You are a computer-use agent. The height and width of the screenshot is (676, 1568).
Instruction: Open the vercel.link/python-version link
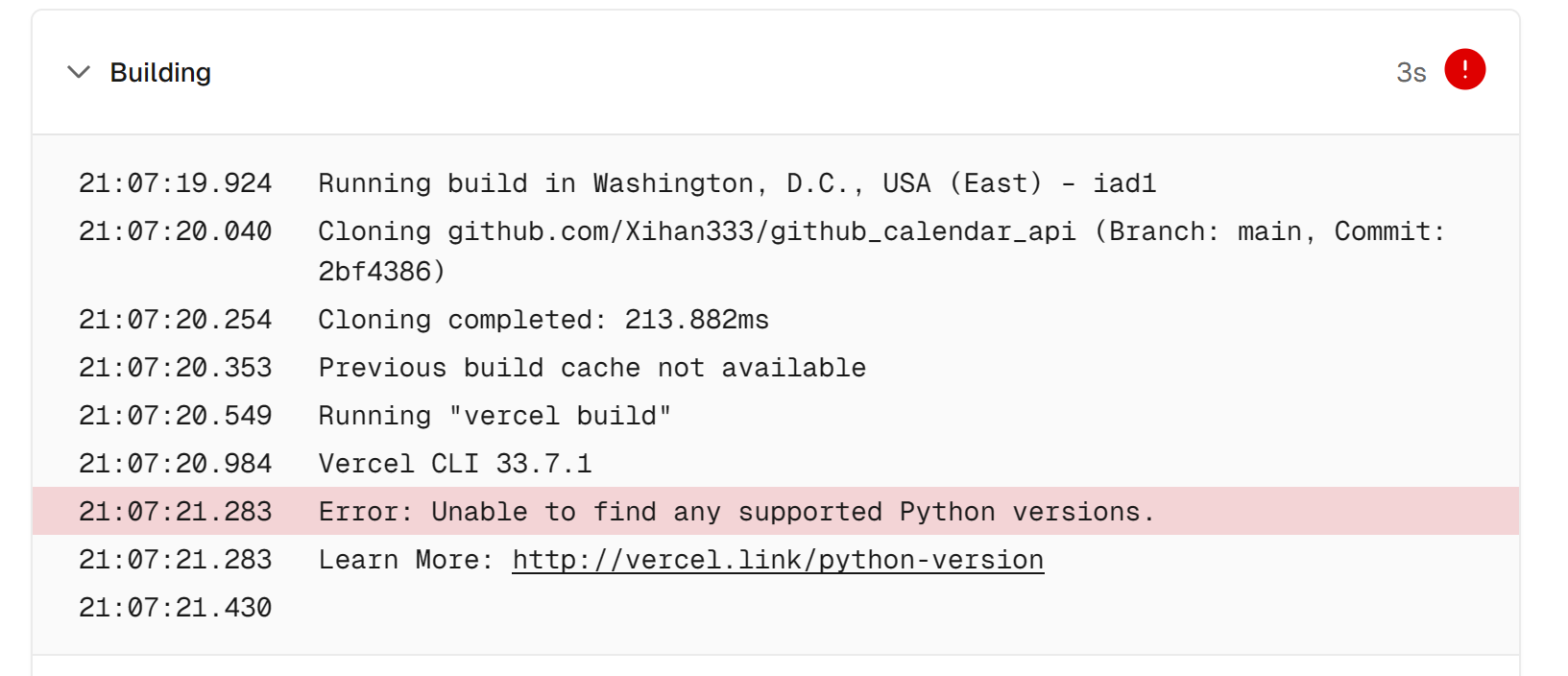[x=778, y=560]
